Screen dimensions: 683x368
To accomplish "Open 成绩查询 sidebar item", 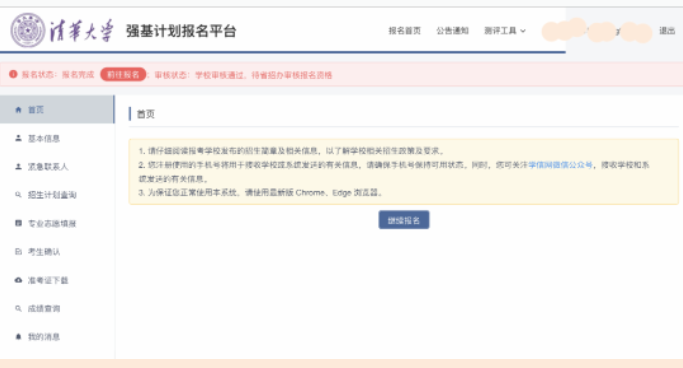I will click(x=57, y=308).
